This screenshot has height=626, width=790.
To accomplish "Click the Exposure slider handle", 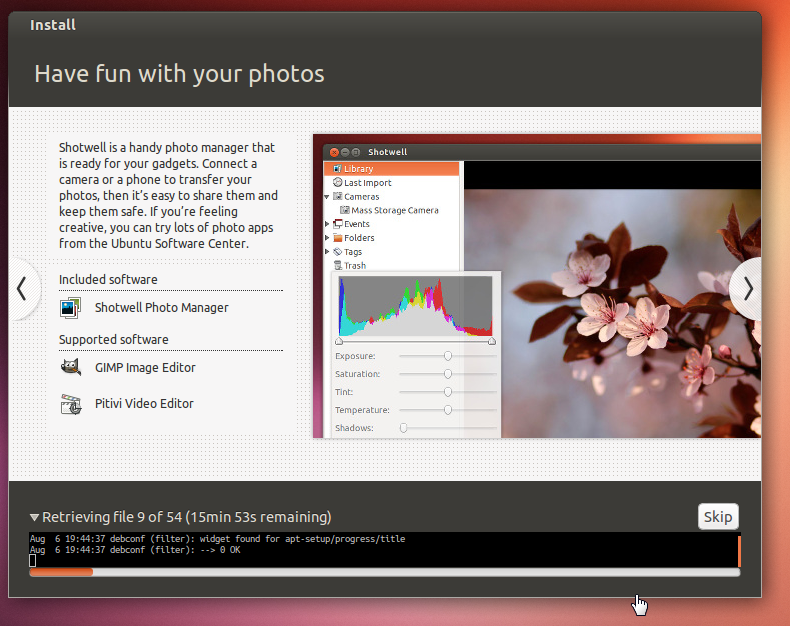I will 447,356.
